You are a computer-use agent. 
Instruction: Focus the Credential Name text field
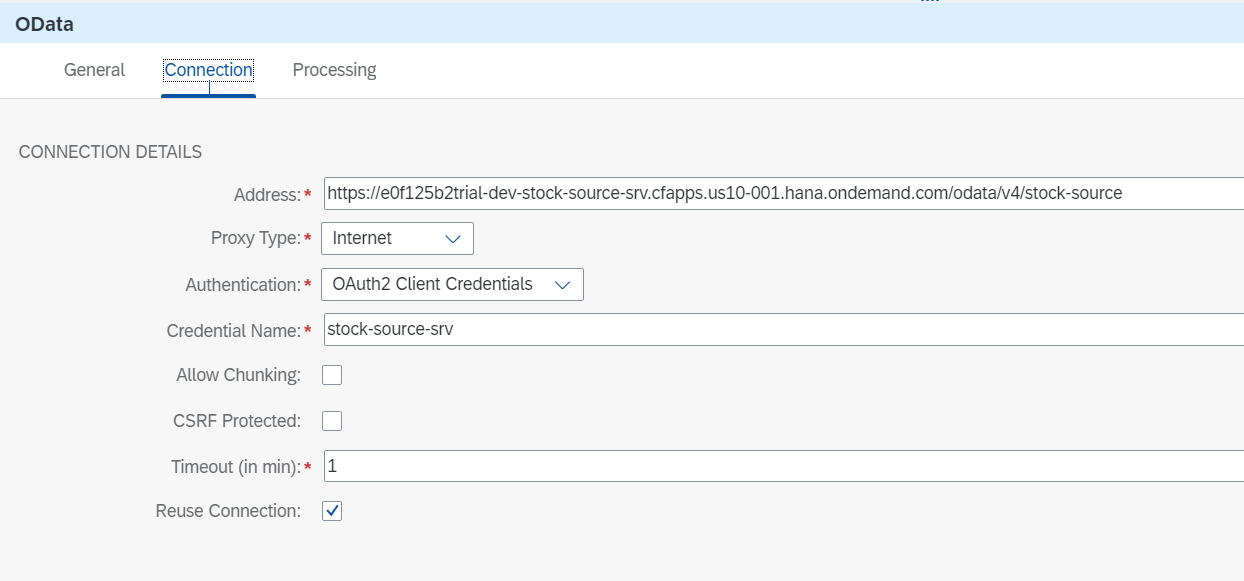(780, 329)
